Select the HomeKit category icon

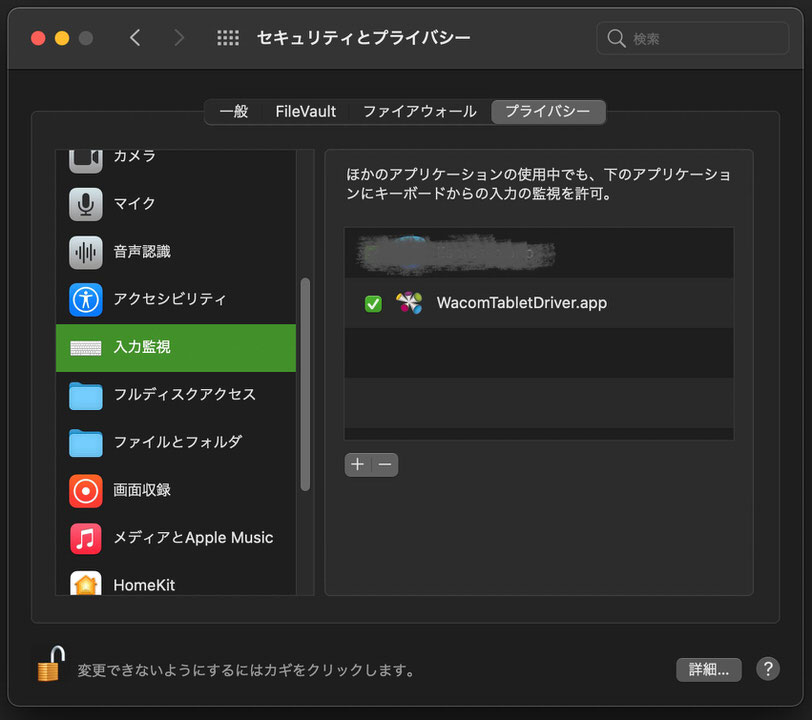tap(86, 584)
